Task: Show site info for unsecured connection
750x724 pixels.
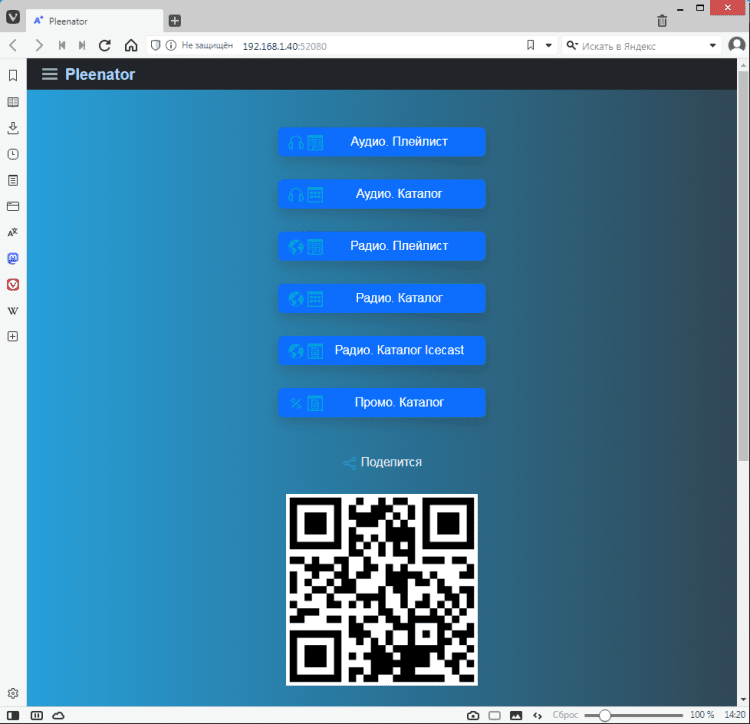Action: point(170,45)
